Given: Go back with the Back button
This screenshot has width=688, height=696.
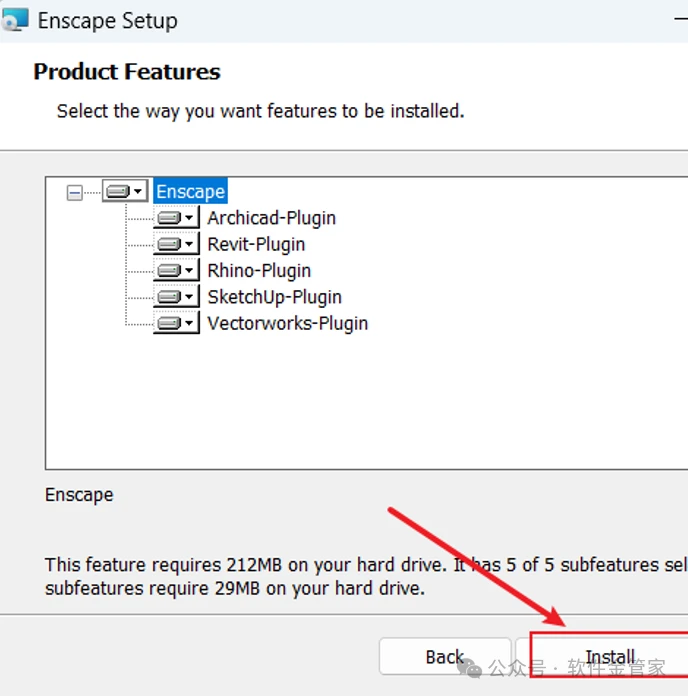Looking at the screenshot, I should (x=444, y=657).
